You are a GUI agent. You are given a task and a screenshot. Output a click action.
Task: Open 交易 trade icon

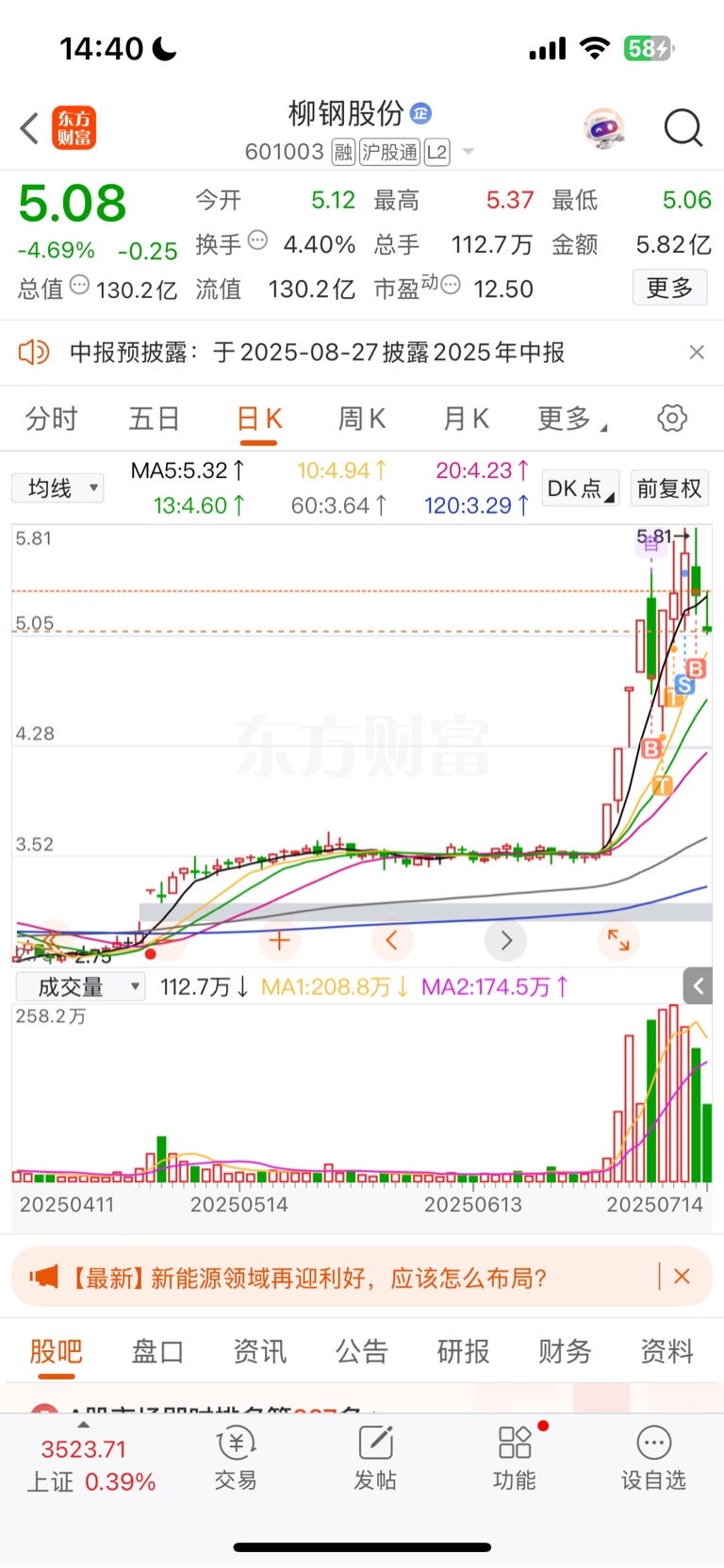click(x=236, y=1459)
